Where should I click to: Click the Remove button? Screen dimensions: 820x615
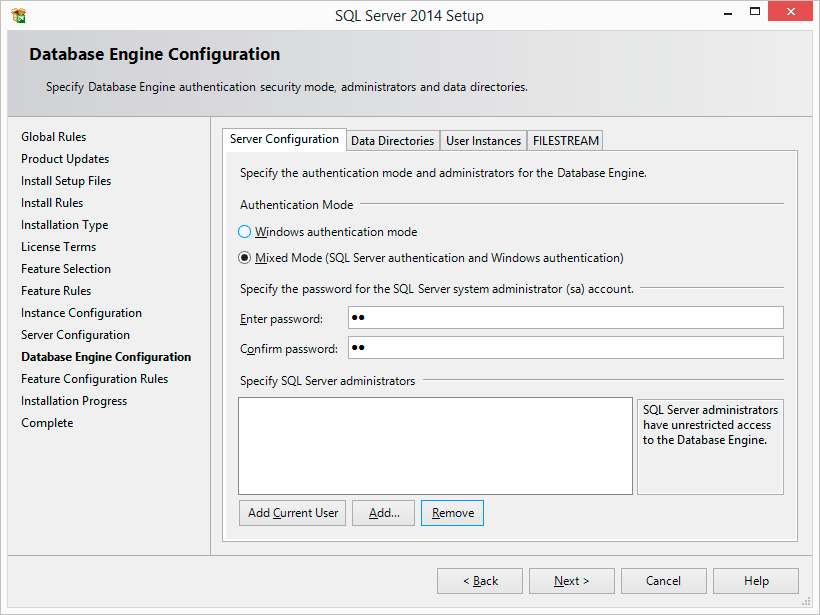pos(452,513)
